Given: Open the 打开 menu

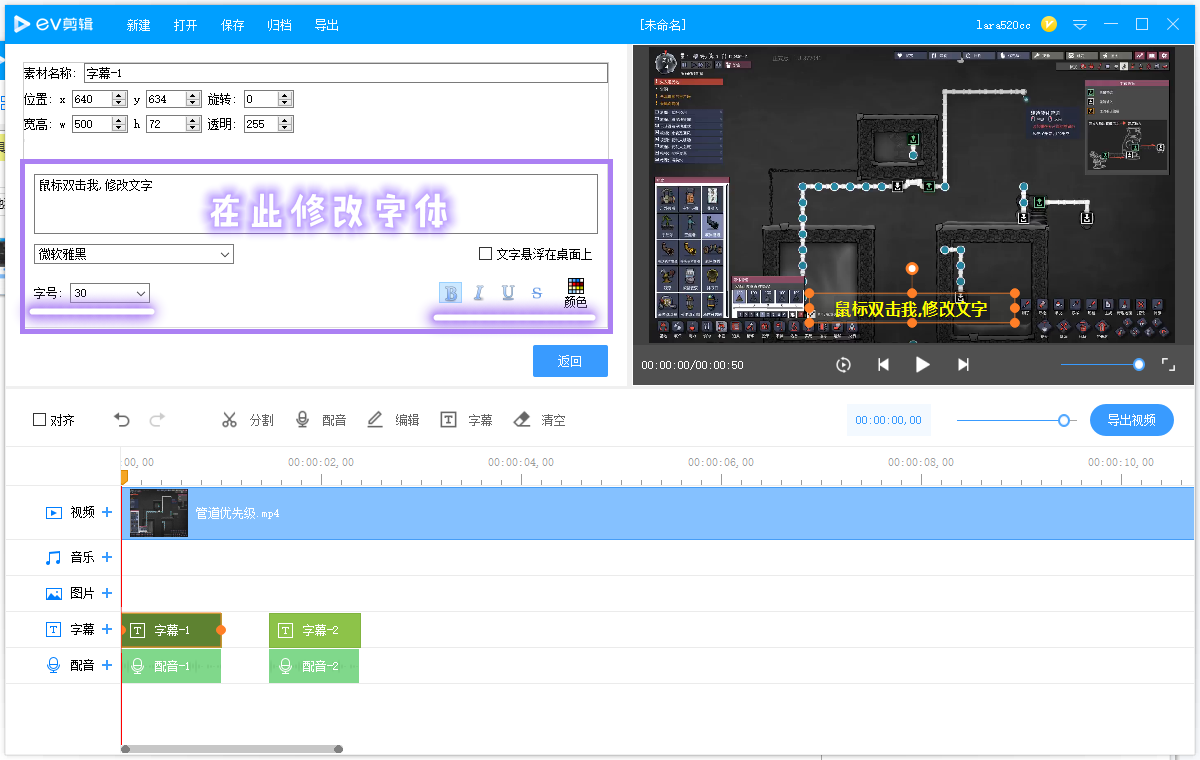Looking at the screenshot, I should (x=186, y=25).
